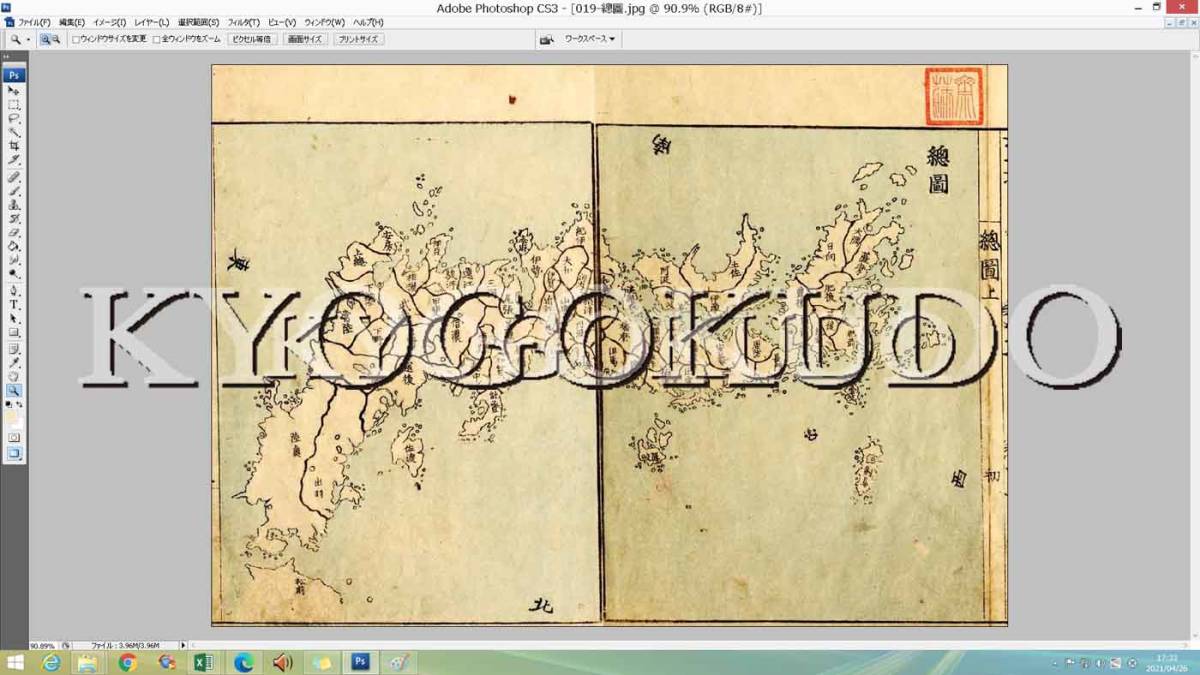The height and width of the screenshot is (675, 1200).
Task: Open the ファイル(F) menu
Action: click(x=34, y=22)
